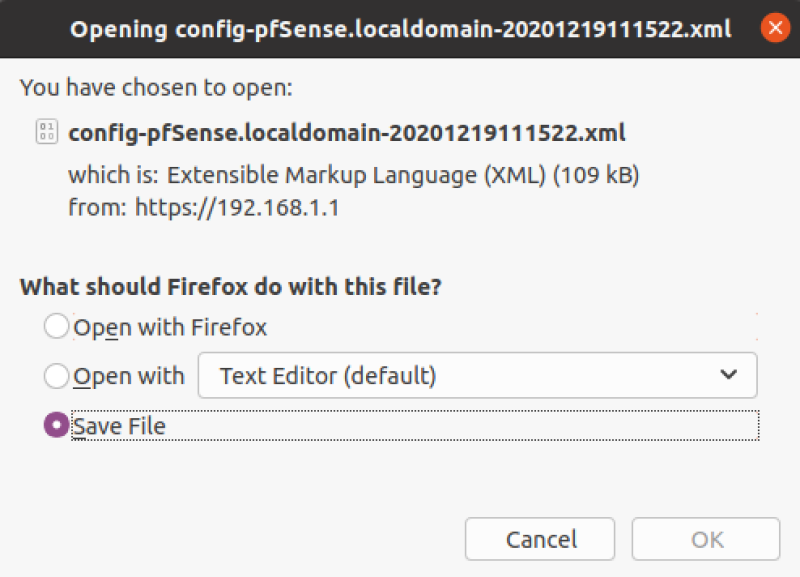Confirm the choice with OK button

[706, 539]
